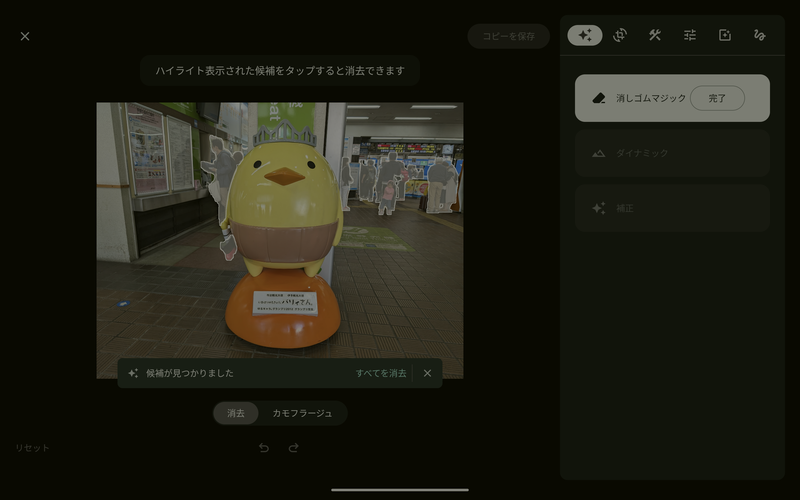Select the 補正 suggestion
The width and height of the screenshot is (800, 500).
(672, 208)
